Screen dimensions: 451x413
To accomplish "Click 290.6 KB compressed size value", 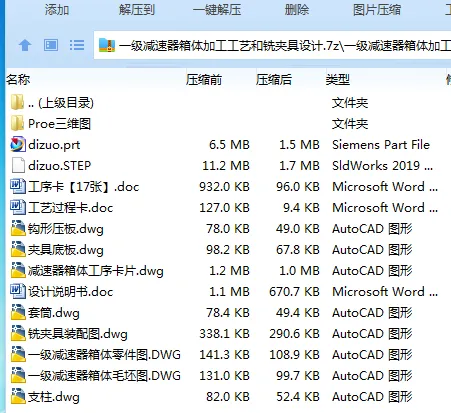I will 294,334.
